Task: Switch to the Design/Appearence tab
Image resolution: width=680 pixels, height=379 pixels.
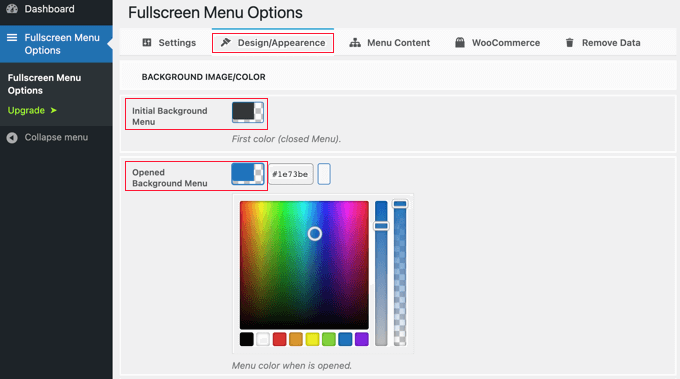Action: 273,43
